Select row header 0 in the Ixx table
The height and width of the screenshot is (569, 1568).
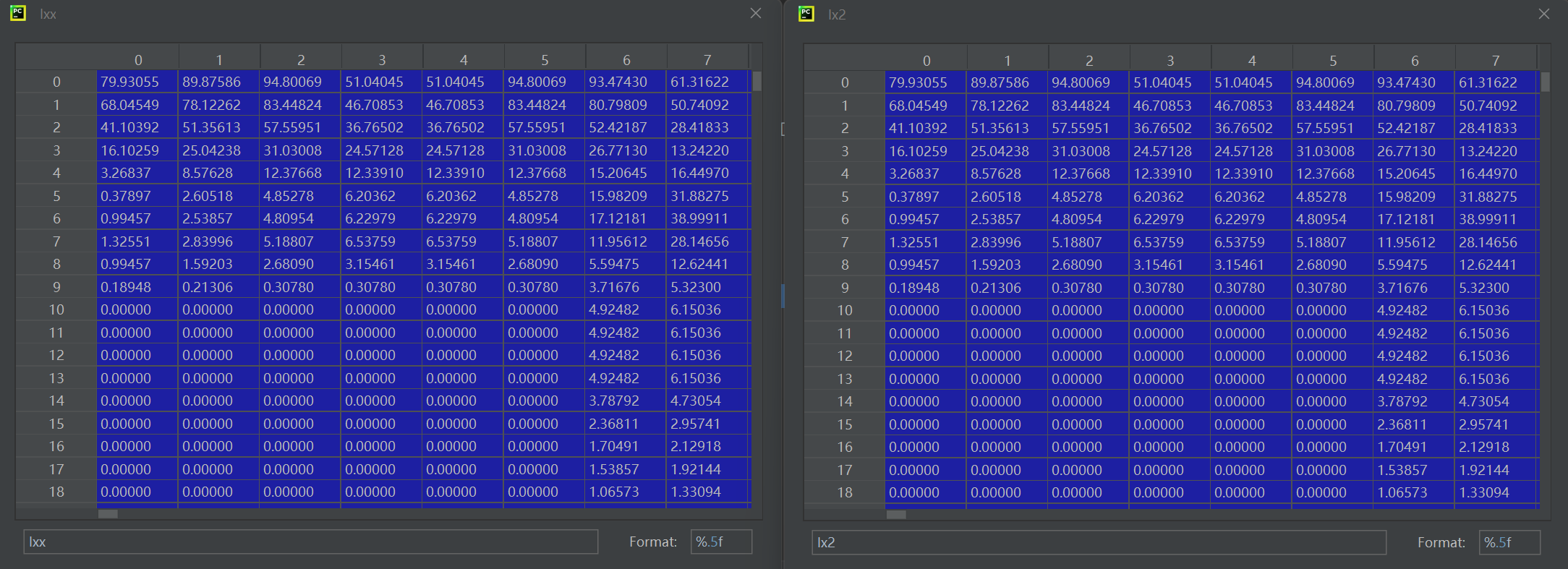(x=56, y=82)
